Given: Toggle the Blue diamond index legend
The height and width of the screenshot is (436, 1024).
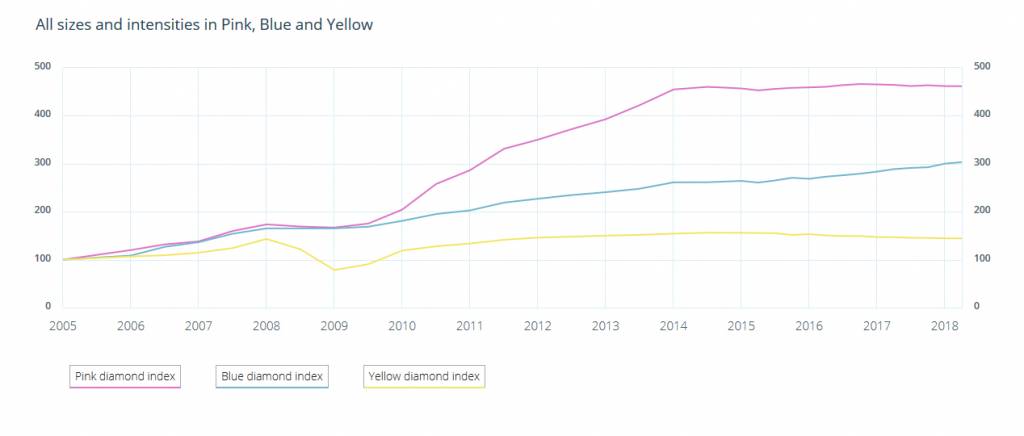Looking at the screenshot, I should pyautogui.click(x=272, y=377).
